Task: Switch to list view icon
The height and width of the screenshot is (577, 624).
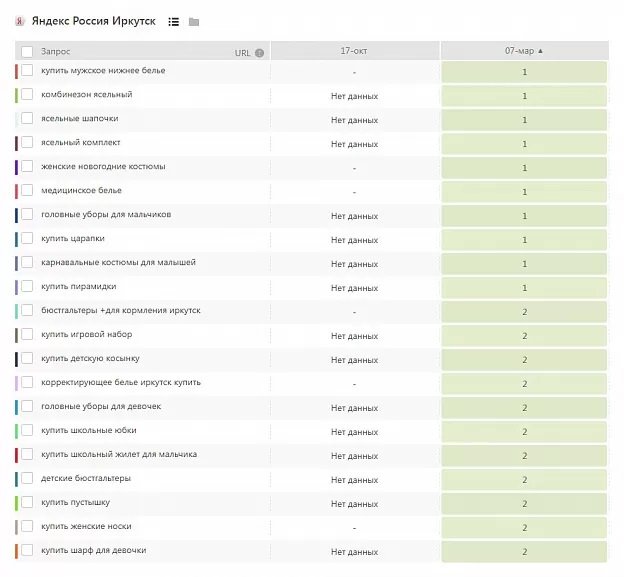Action: [174, 21]
